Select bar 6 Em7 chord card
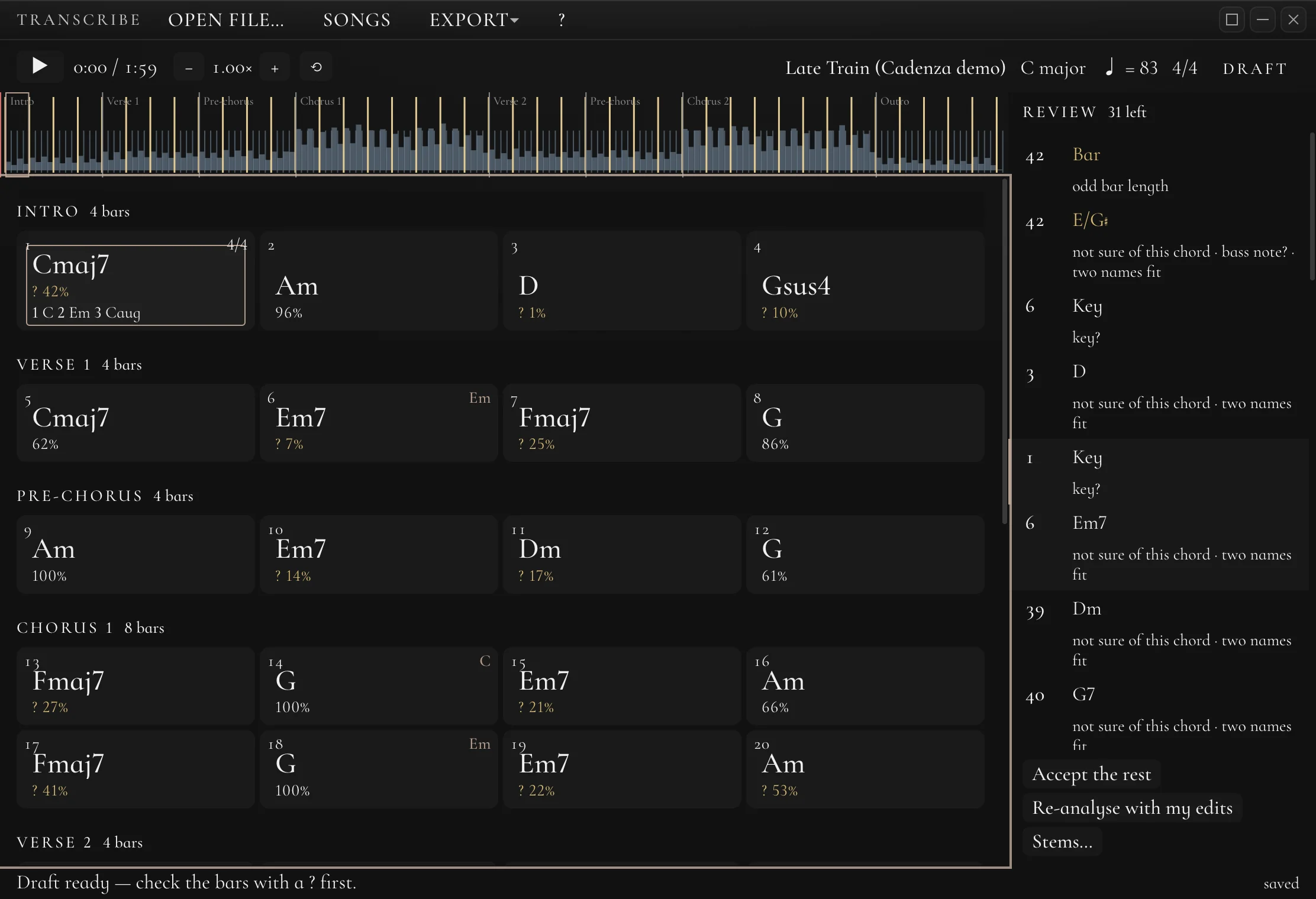The height and width of the screenshot is (899, 1316). tap(379, 423)
